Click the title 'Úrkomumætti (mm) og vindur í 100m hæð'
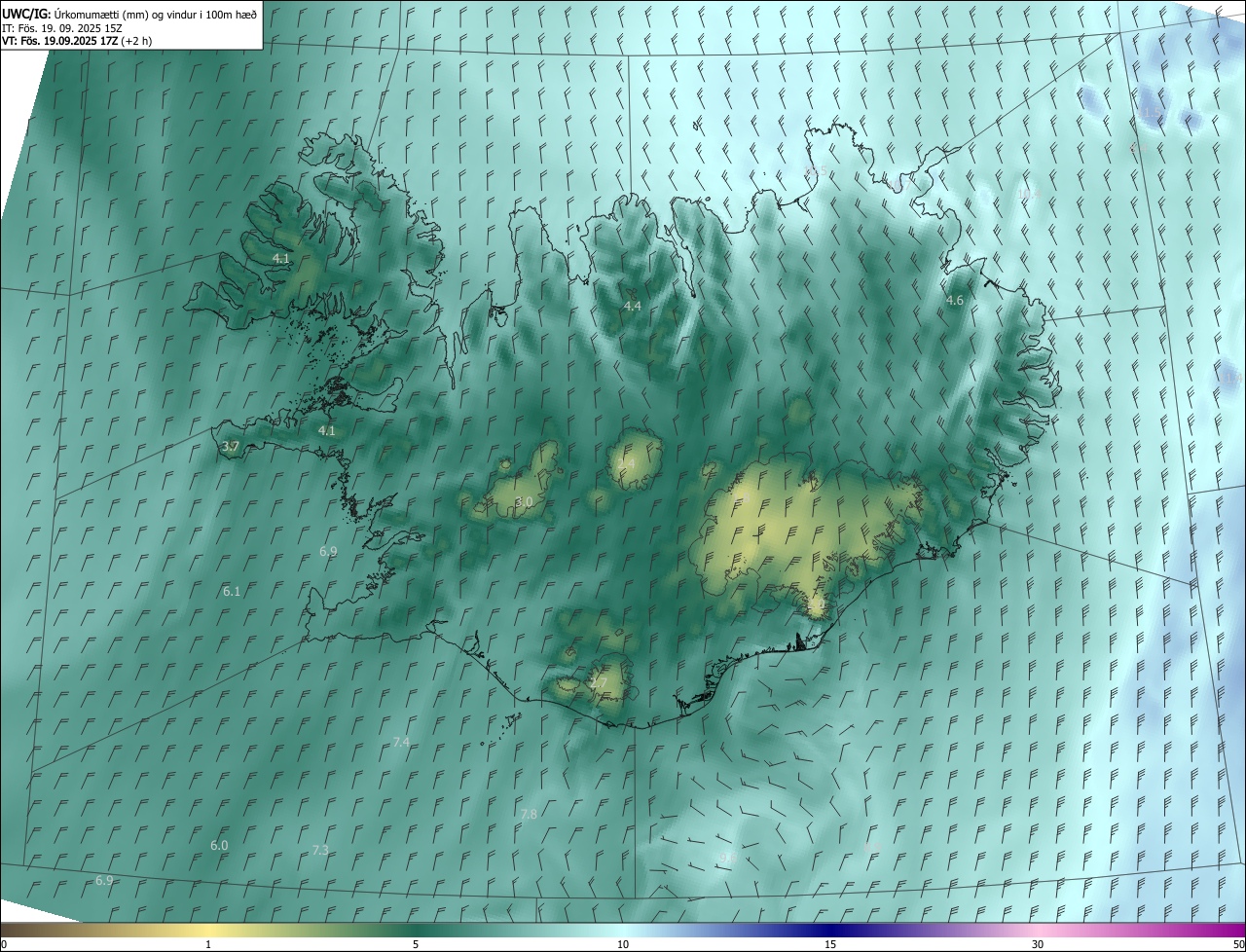 (x=154, y=14)
